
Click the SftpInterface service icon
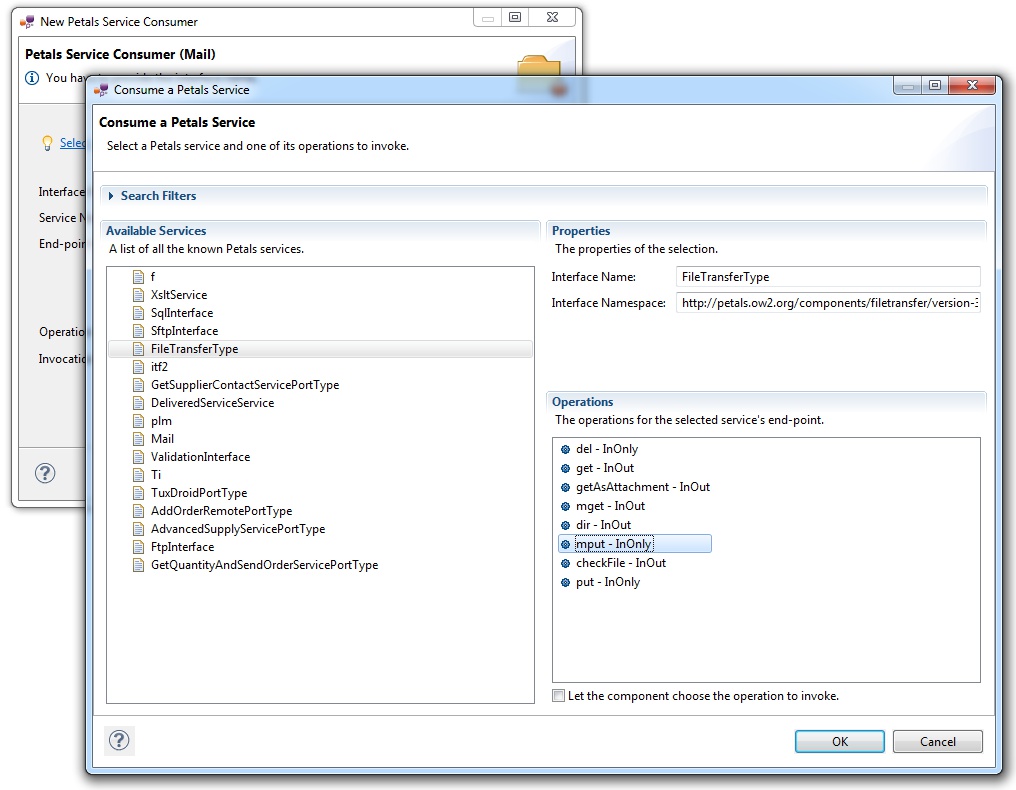coord(139,331)
